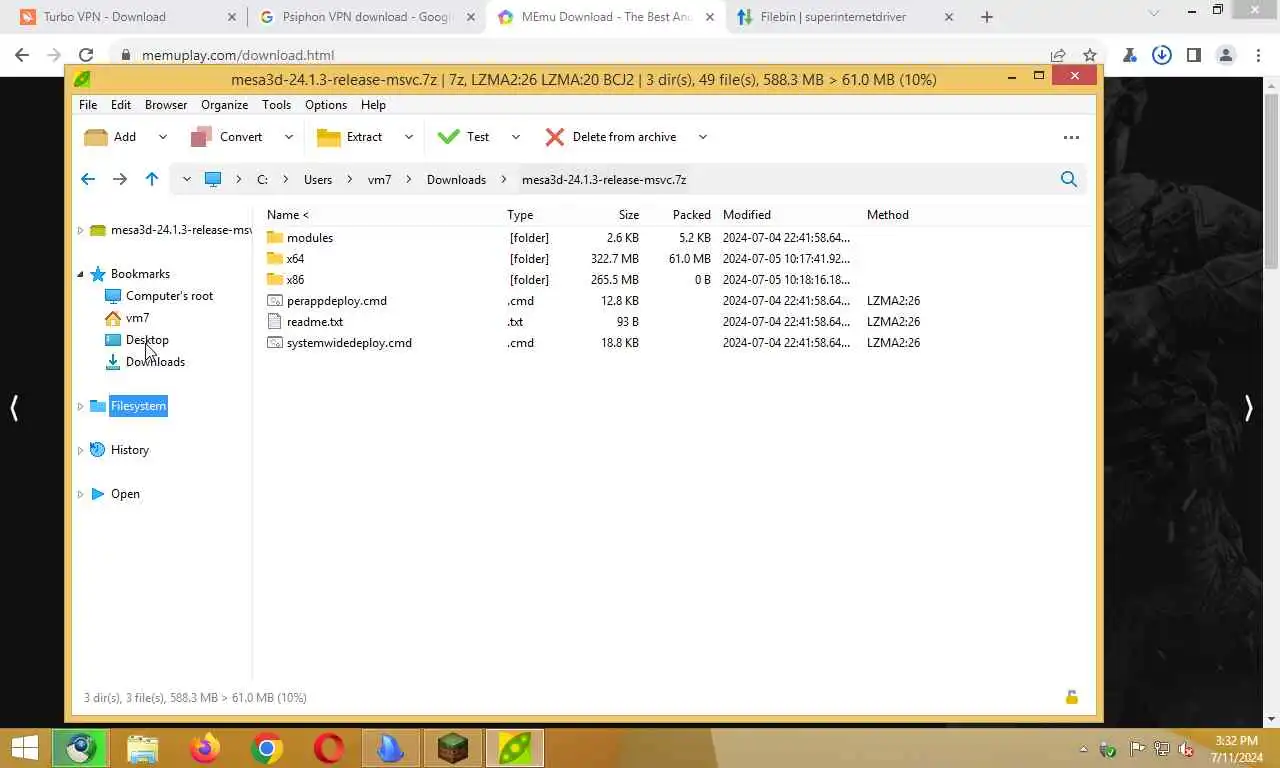This screenshot has height=768, width=1280.
Task: Go back with the left arrow
Action: click(88, 179)
